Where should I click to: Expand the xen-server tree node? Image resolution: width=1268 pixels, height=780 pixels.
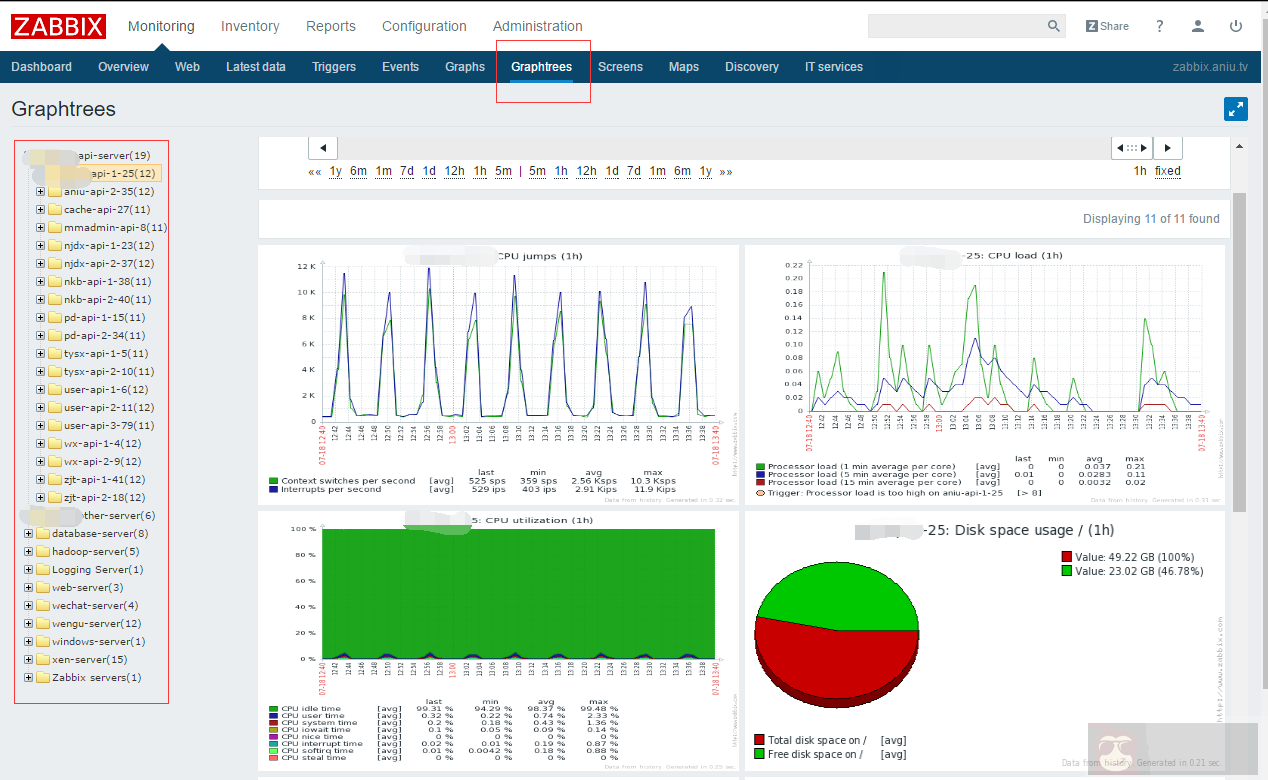(x=28, y=659)
